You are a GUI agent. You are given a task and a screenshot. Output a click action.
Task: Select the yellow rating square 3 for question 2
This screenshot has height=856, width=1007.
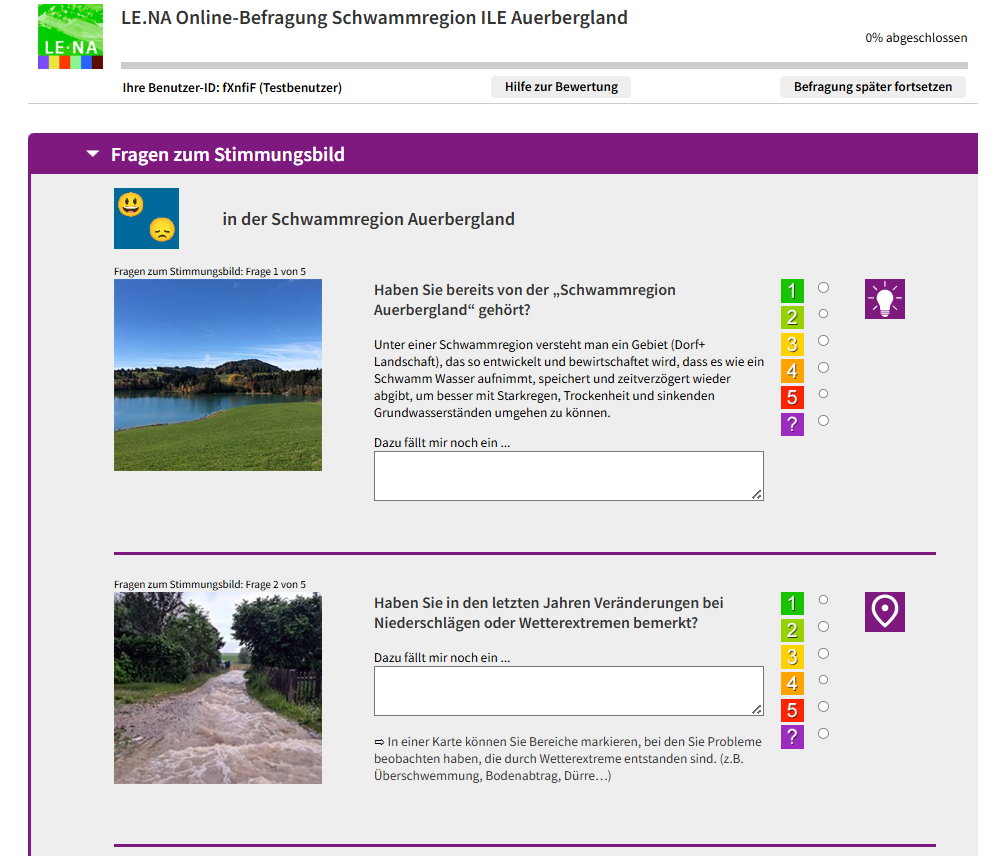[792, 655]
